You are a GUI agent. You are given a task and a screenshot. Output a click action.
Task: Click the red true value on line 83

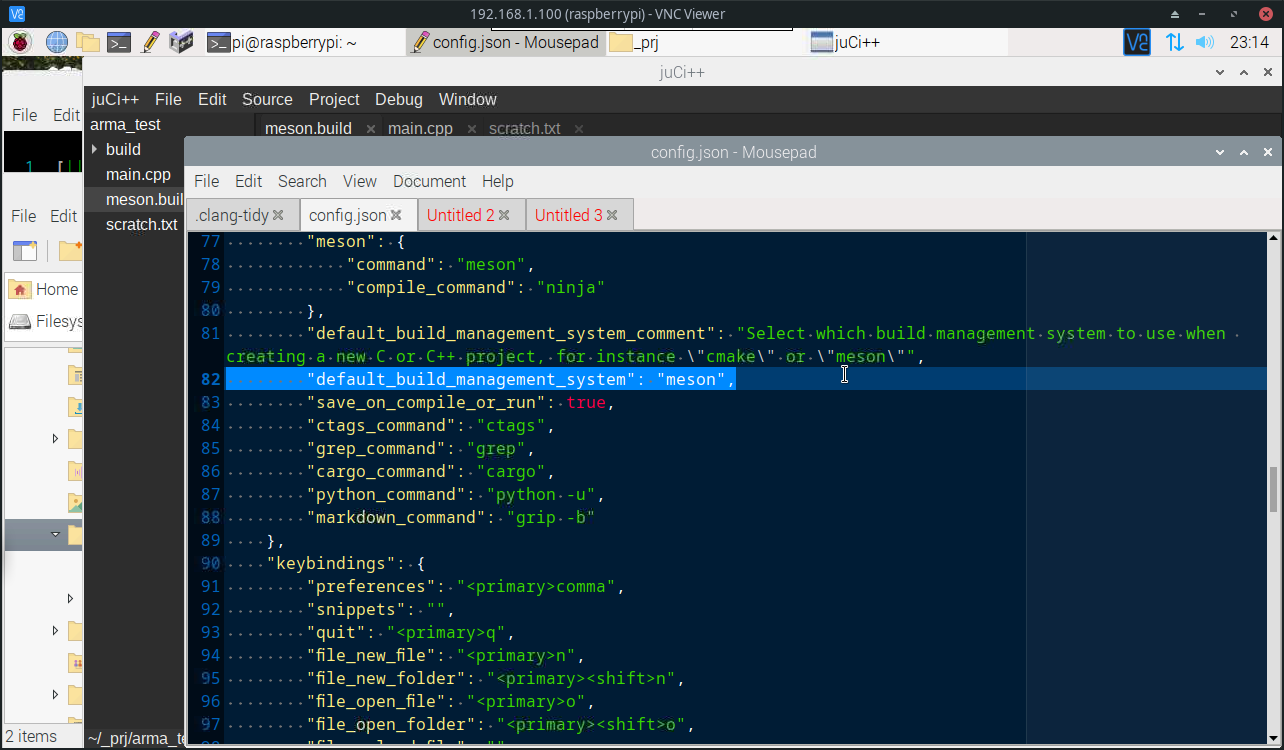pyautogui.click(x=587, y=402)
